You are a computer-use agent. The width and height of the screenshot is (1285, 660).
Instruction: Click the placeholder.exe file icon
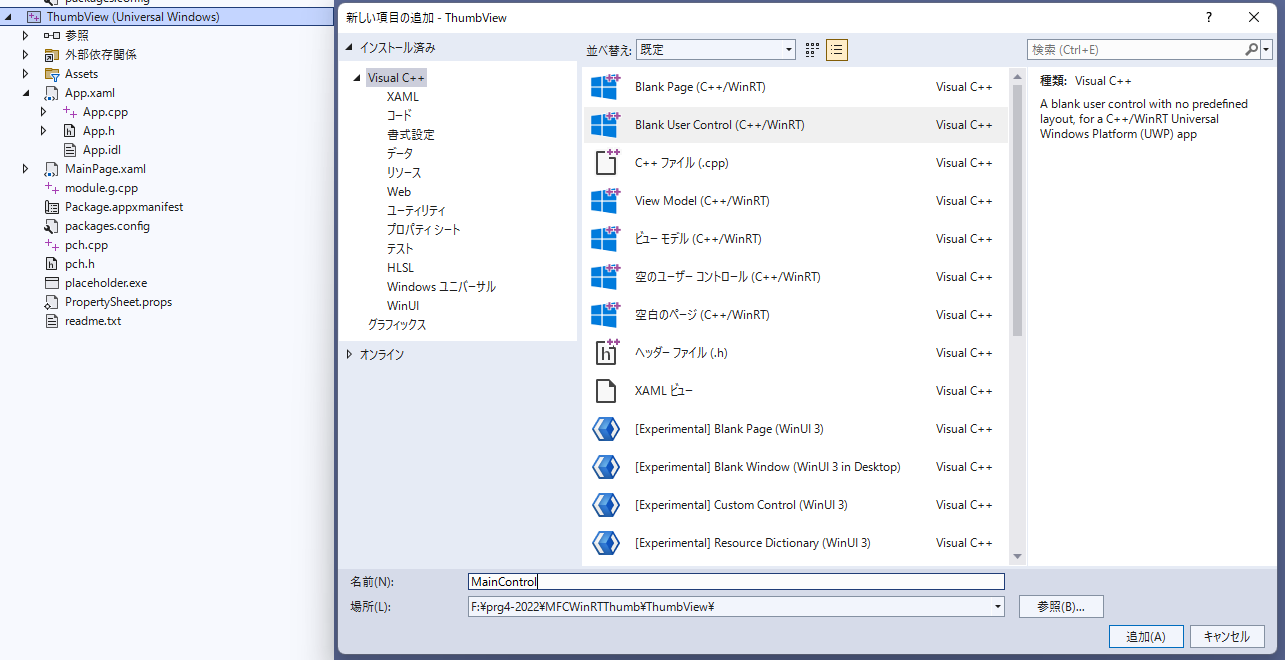(52, 283)
